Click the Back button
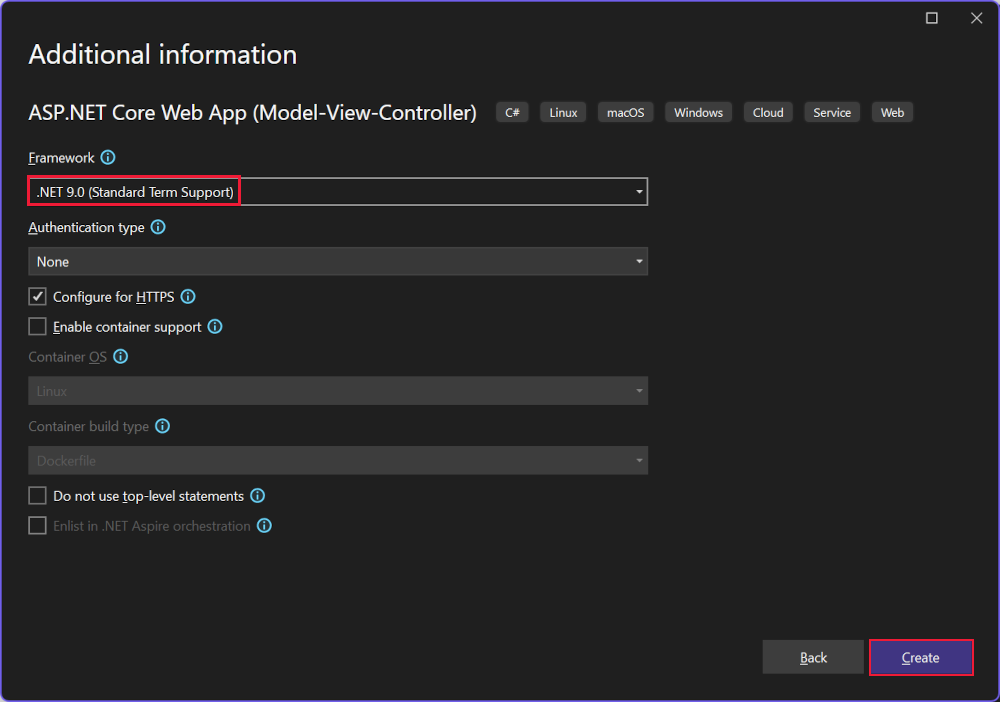The height and width of the screenshot is (702, 1000). point(813,657)
